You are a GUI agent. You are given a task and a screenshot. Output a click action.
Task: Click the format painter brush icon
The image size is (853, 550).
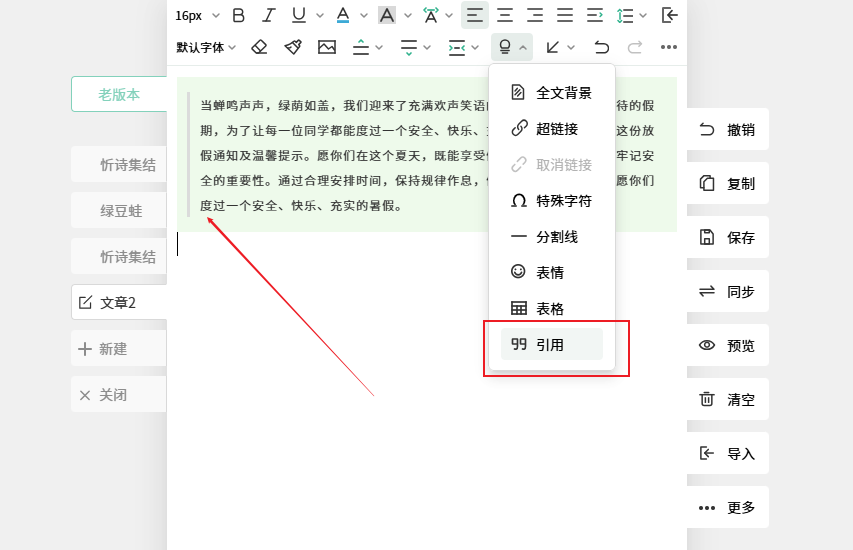[x=293, y=47]
